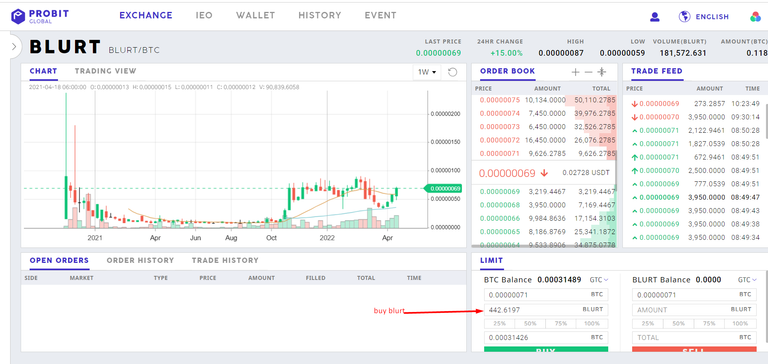
Task: Set sell amount to 50%
Action: pyautogui.click(x=679, y=324)
